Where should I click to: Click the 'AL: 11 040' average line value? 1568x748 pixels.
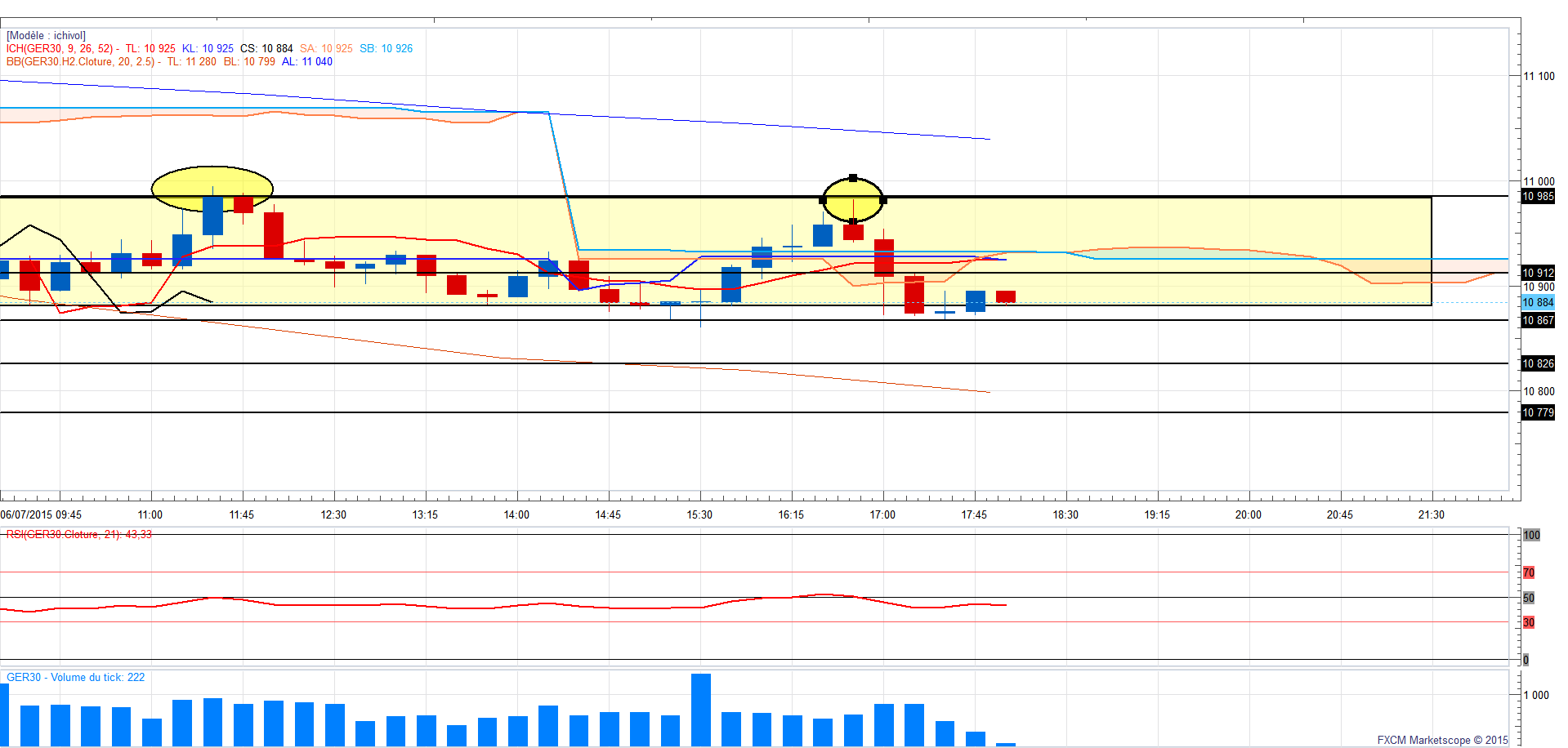point(307,62)
